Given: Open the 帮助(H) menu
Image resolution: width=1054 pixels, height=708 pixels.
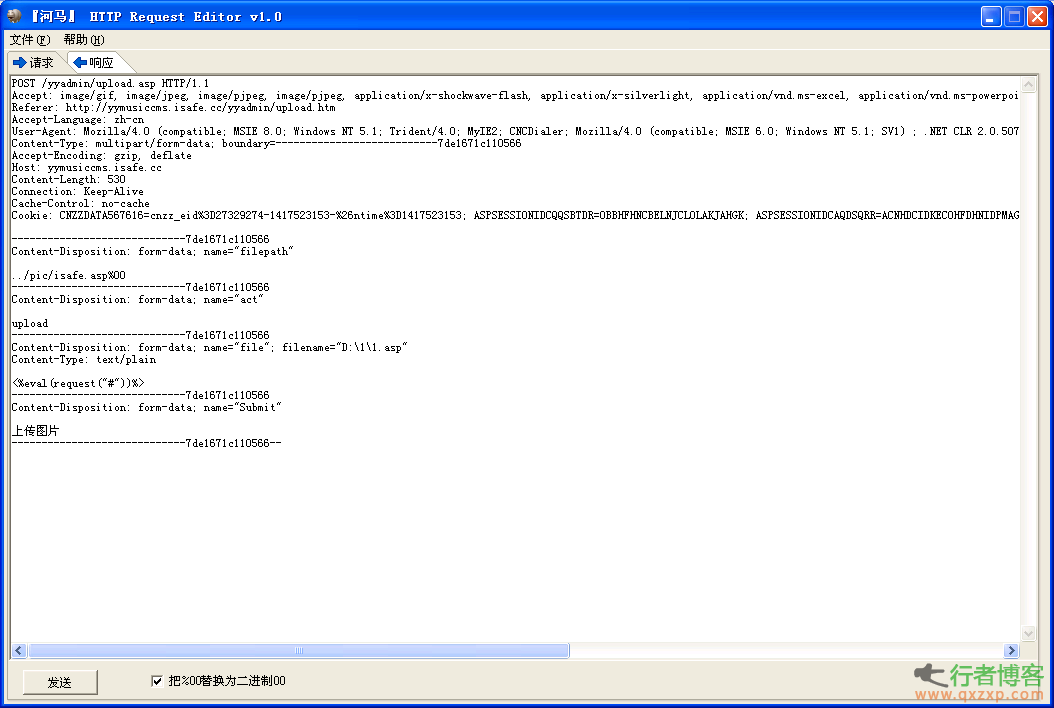Looking at the screenshot, I should 84,40.
